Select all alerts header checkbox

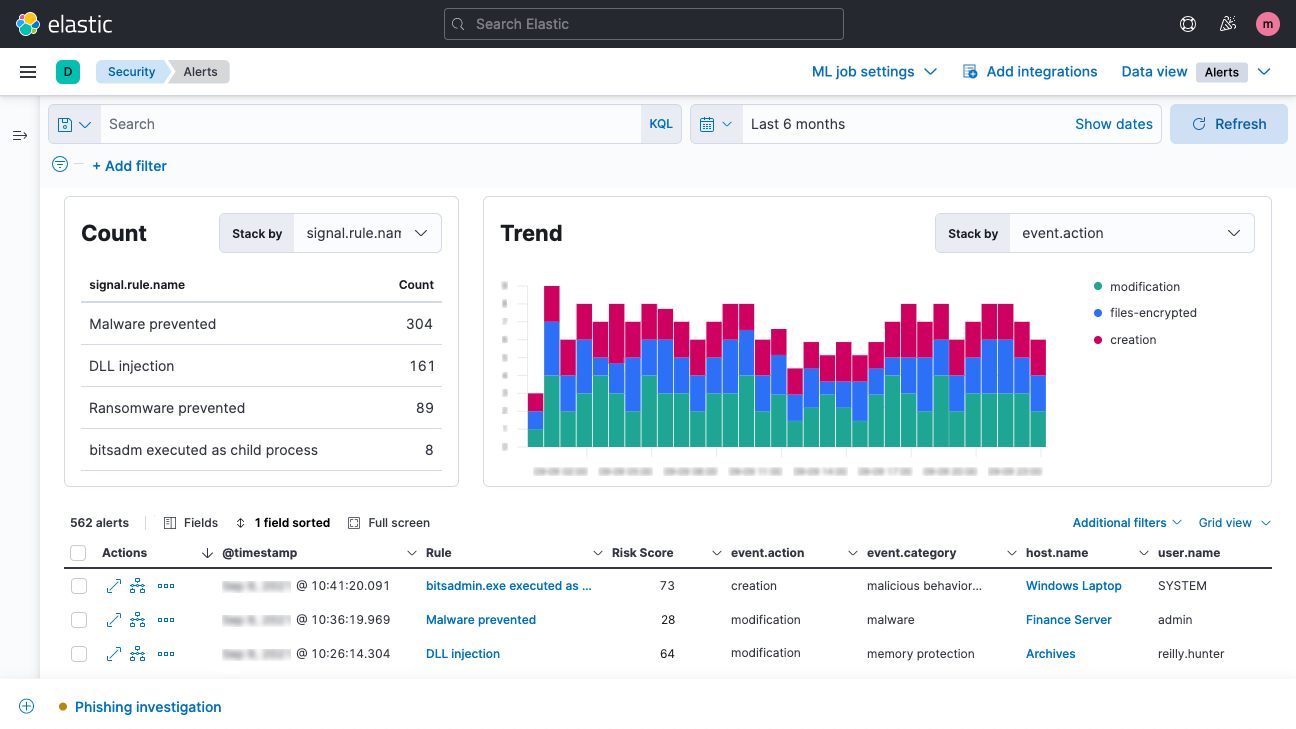click(x=78, y=553)
